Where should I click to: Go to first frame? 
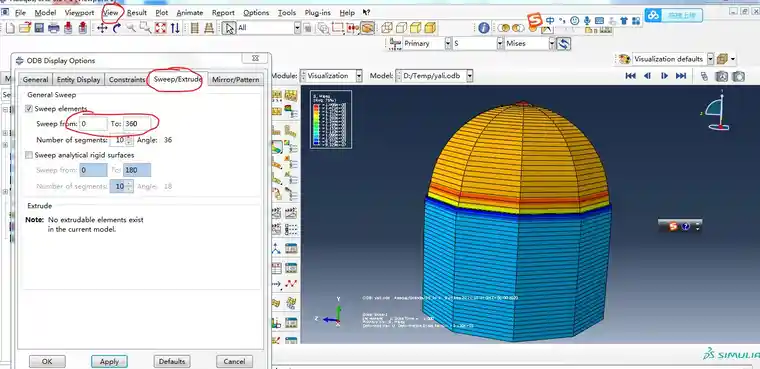tap(630, 76)
